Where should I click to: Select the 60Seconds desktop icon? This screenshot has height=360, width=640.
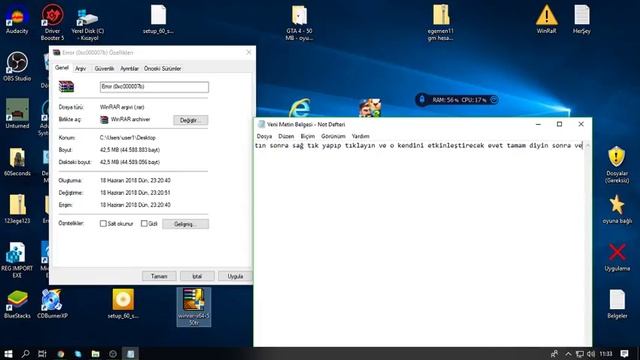[x=17, y=161]
